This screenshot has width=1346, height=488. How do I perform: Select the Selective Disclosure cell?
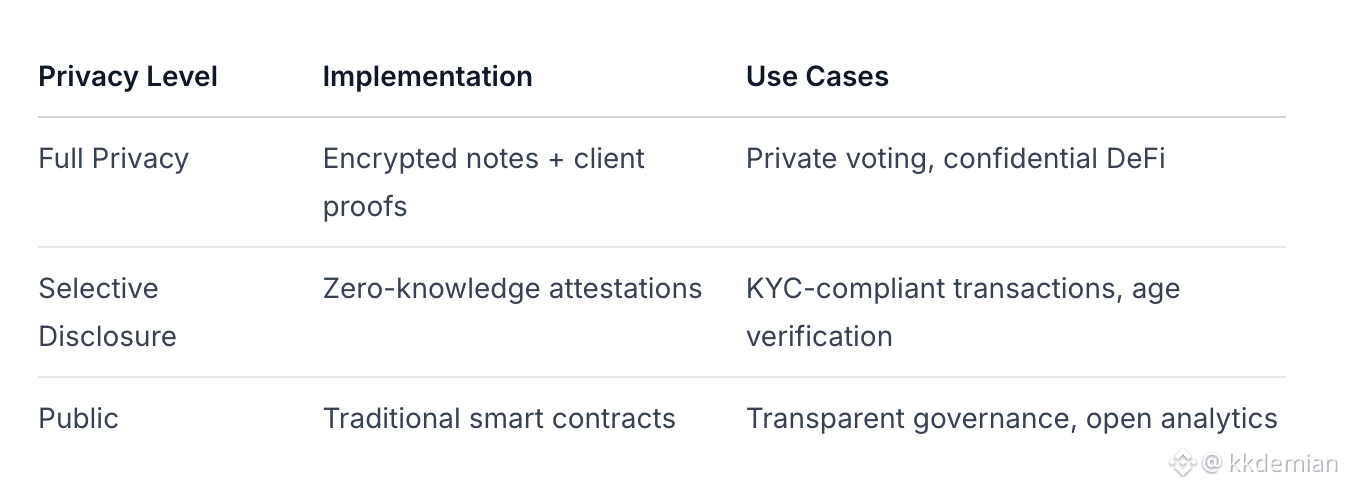pyautogui.click(x=107, y=312)
